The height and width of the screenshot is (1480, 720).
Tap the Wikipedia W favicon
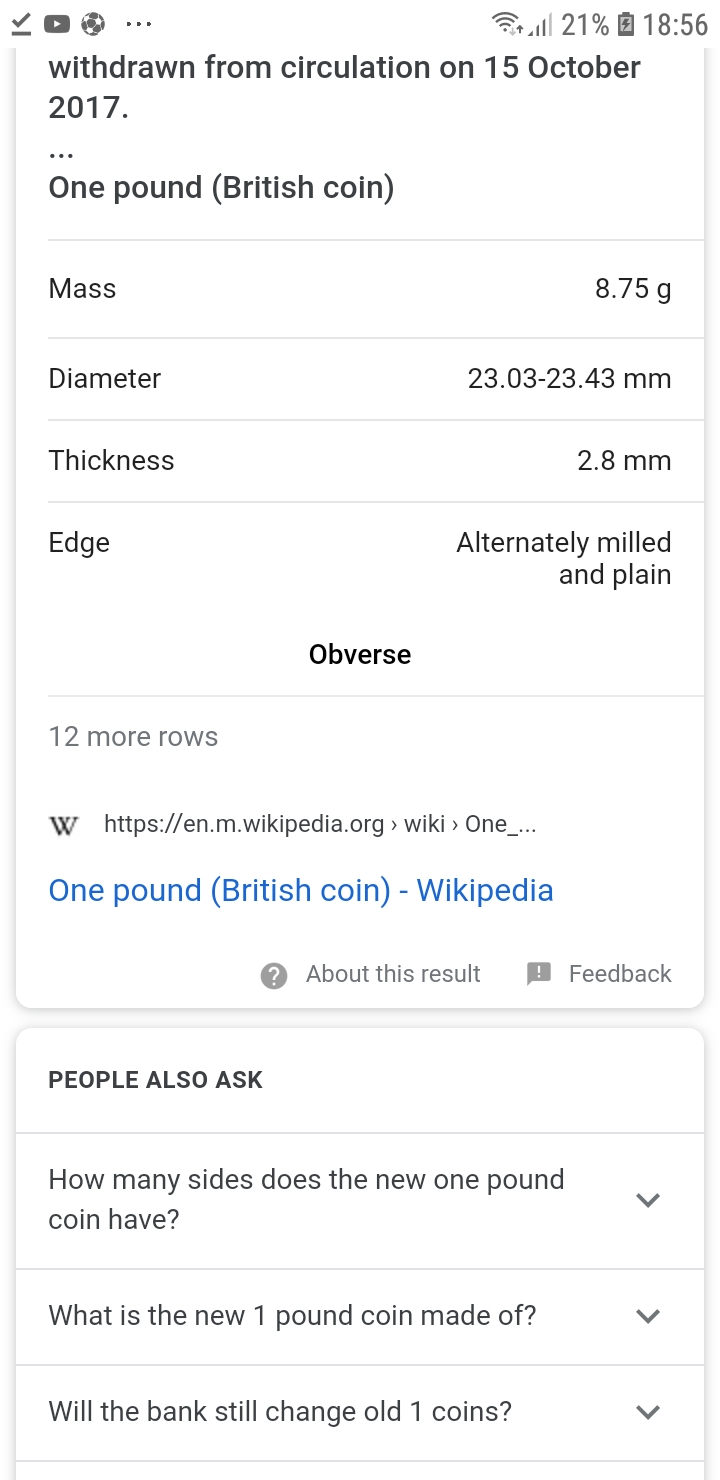click(64, 825)
